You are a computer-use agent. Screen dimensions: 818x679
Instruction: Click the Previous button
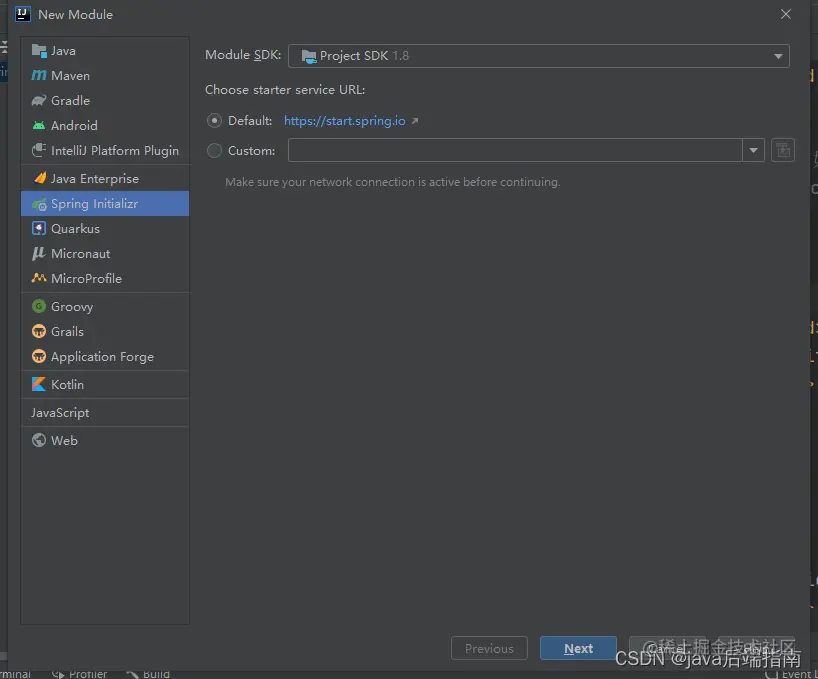tap(489, 648)
